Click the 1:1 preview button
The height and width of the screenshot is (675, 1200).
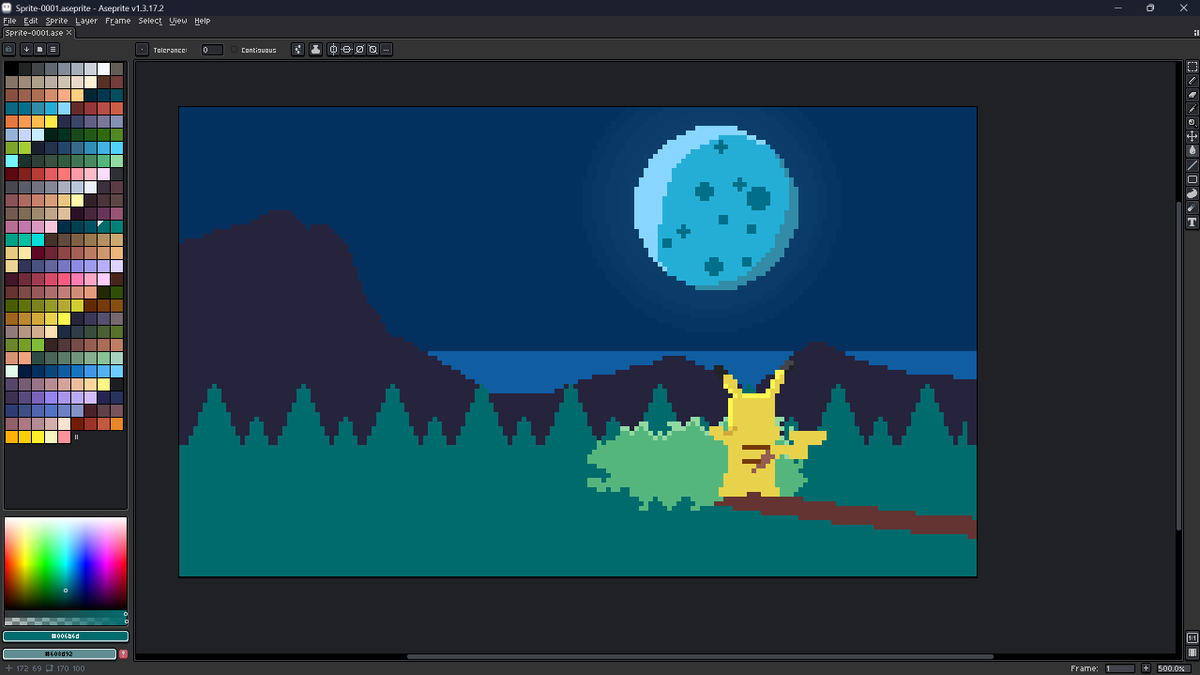[x=1192, y=637]
